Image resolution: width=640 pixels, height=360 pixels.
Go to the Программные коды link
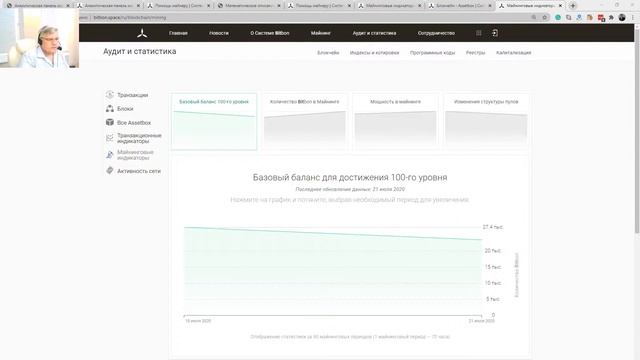click(x=433, y=53)
